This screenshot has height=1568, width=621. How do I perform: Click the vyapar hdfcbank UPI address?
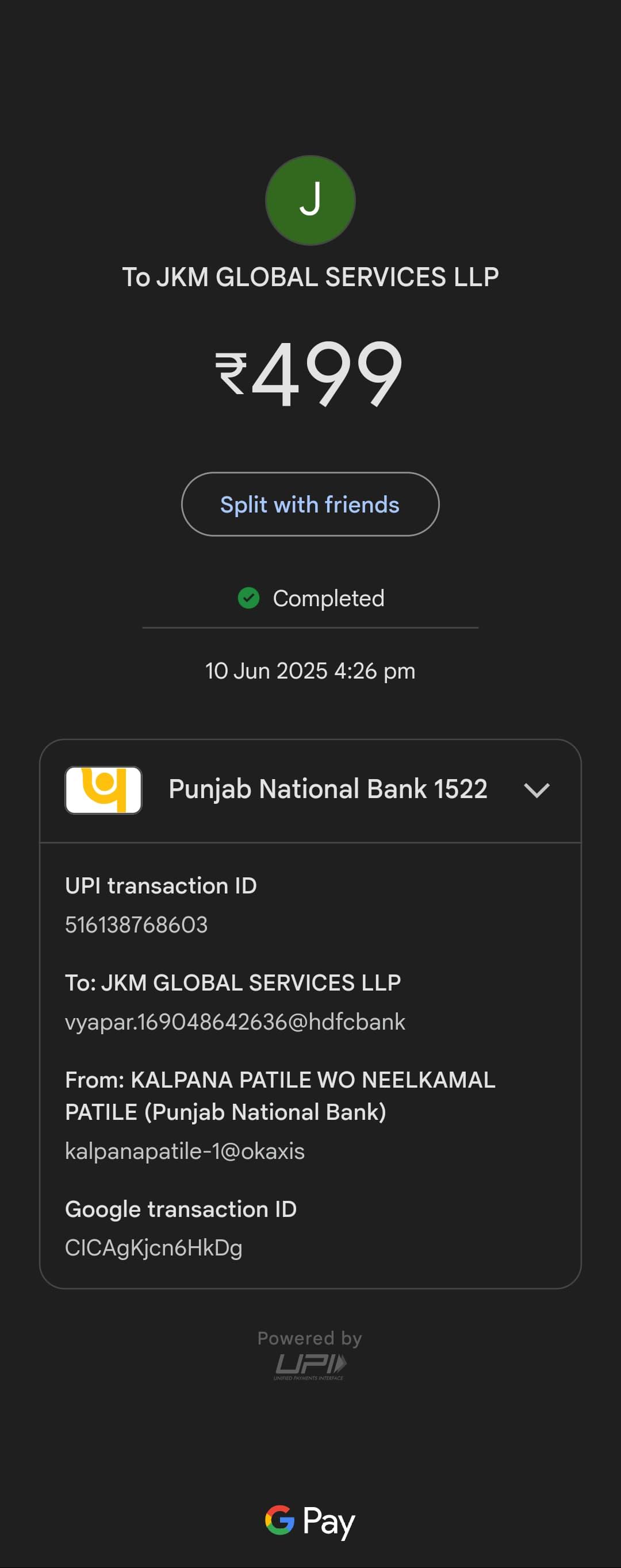click(235, 1022)
